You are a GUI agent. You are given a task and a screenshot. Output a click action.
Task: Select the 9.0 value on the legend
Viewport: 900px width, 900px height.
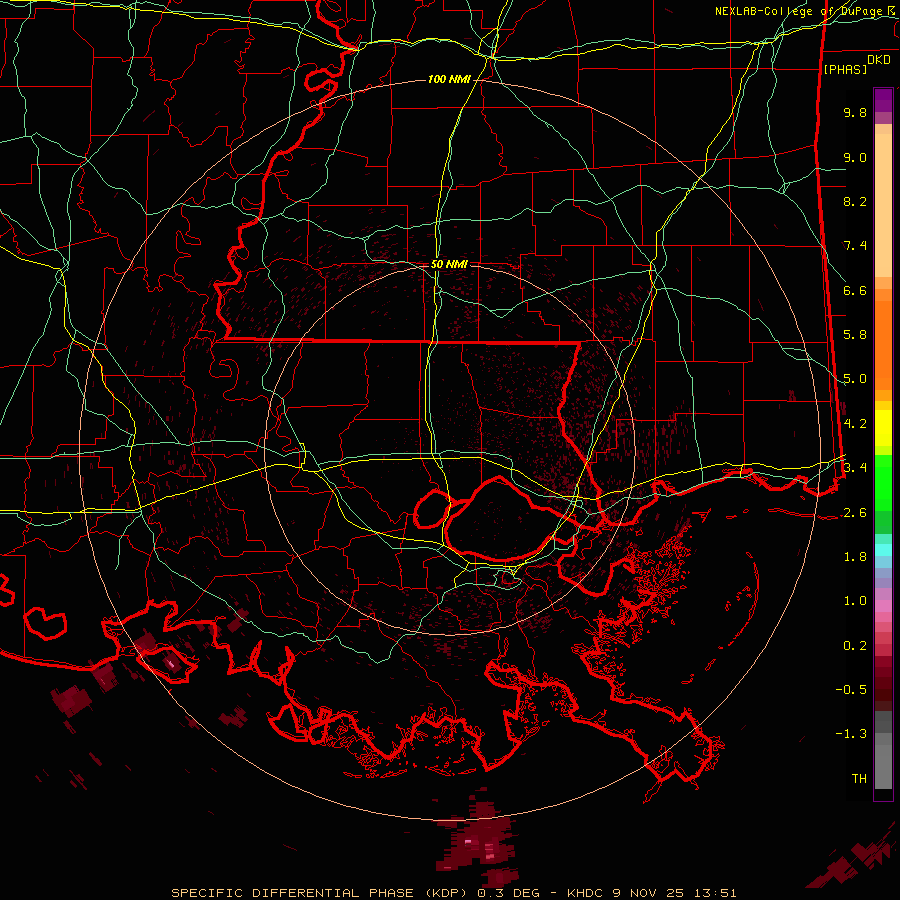[855, 157]
